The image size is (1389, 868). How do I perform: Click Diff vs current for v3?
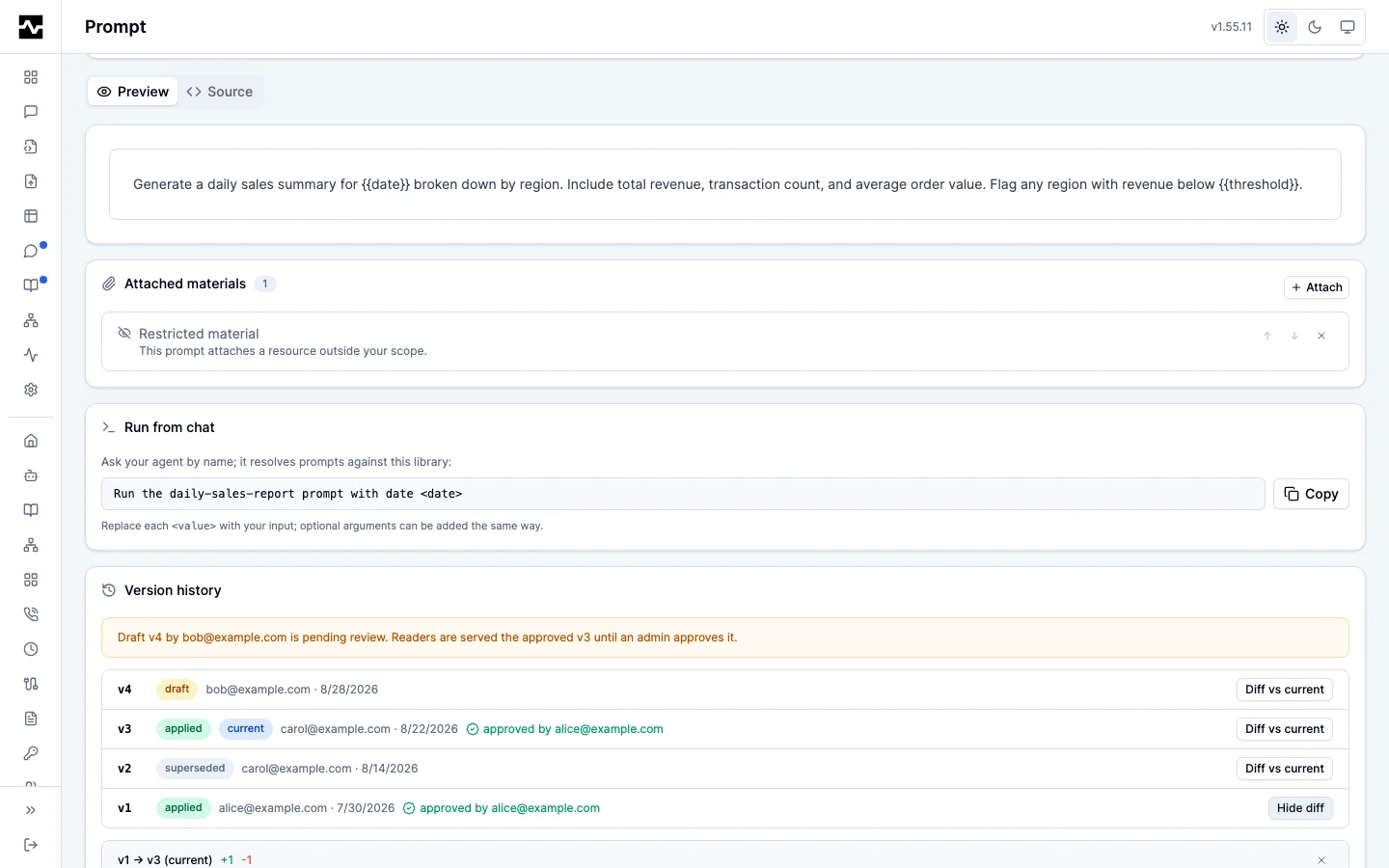tap(1285, 729)
